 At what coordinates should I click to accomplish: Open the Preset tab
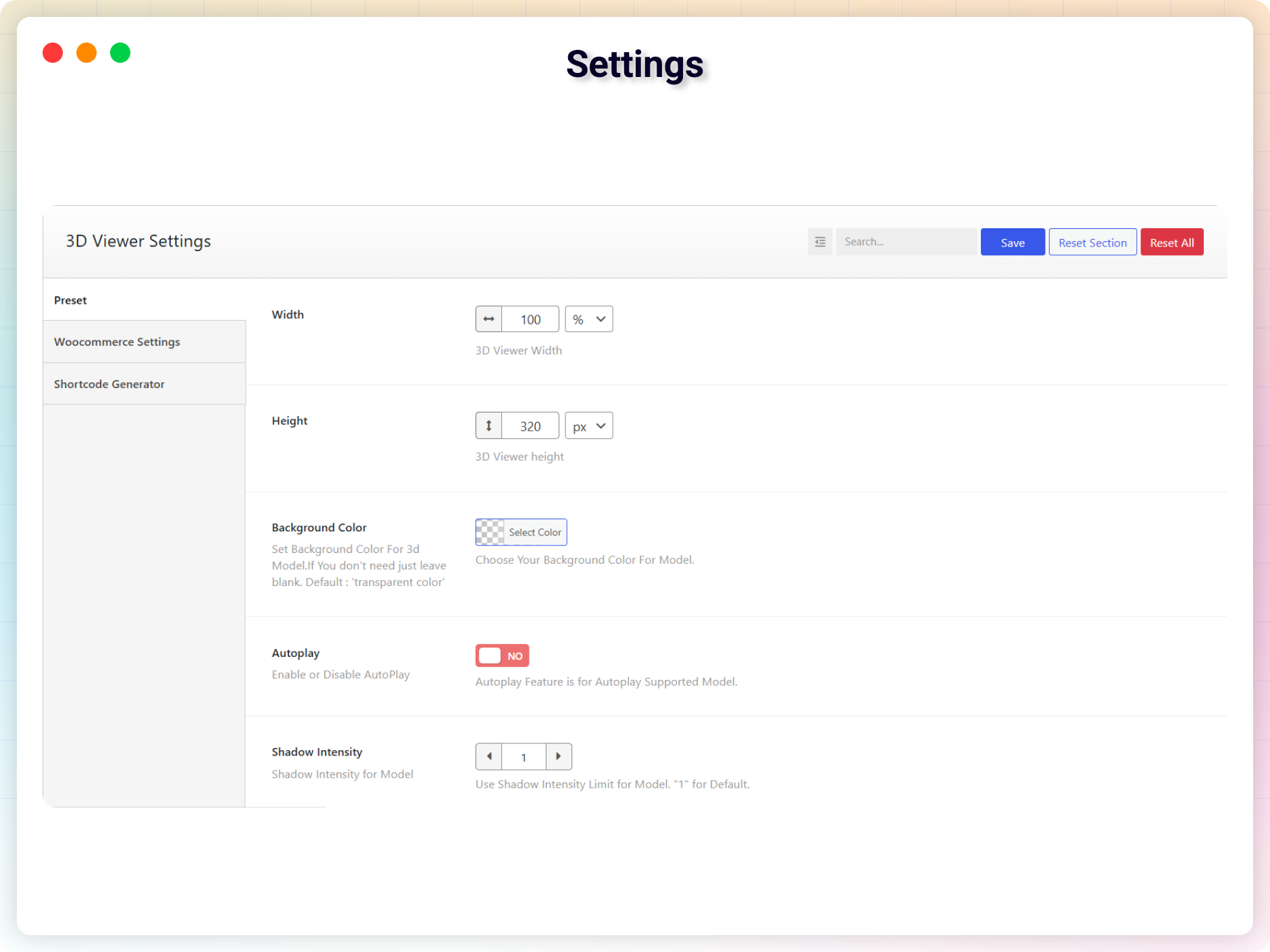point(145,300)
